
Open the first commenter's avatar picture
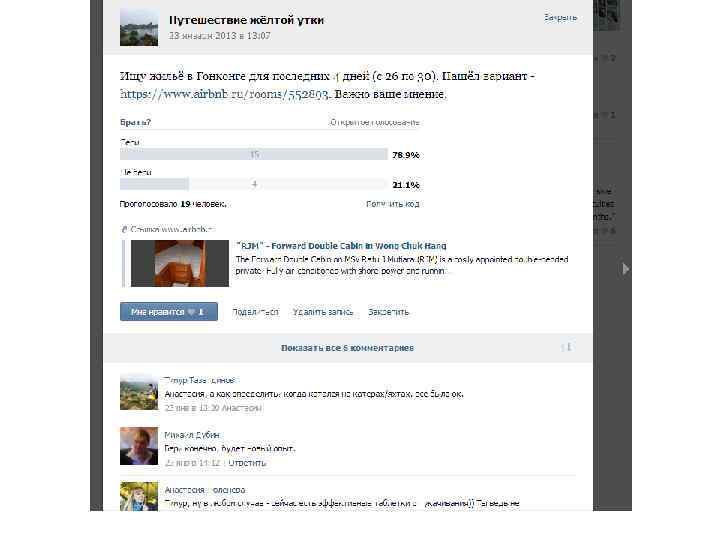click(x=139, y=392)
